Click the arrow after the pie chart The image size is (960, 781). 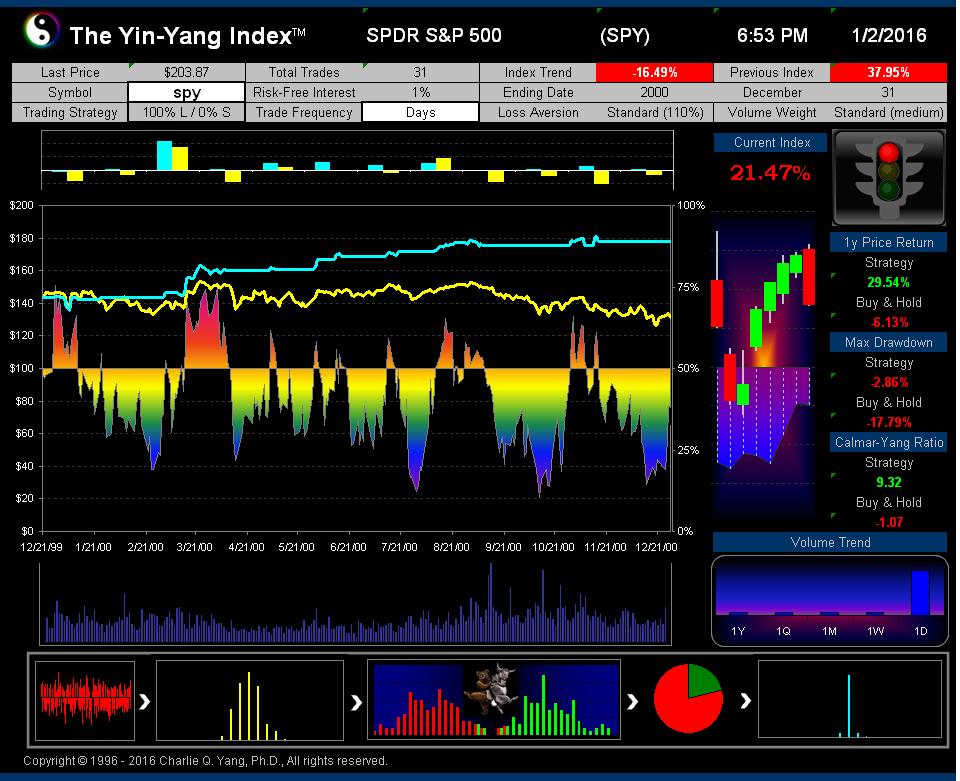(x=745, y=701)
